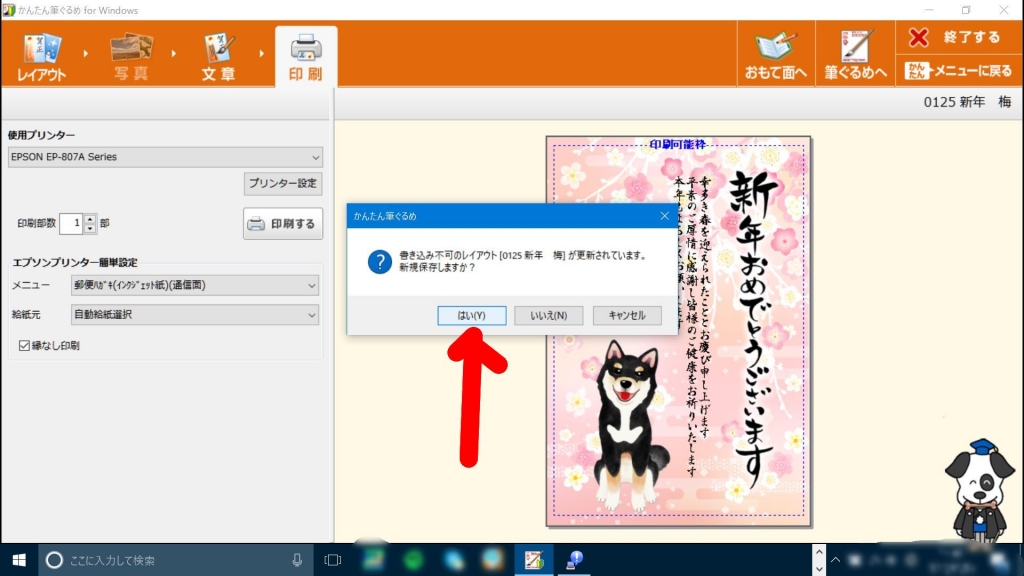1024x576 pixels.
Task: Click the 印刷する button
Action: point(283,224)
